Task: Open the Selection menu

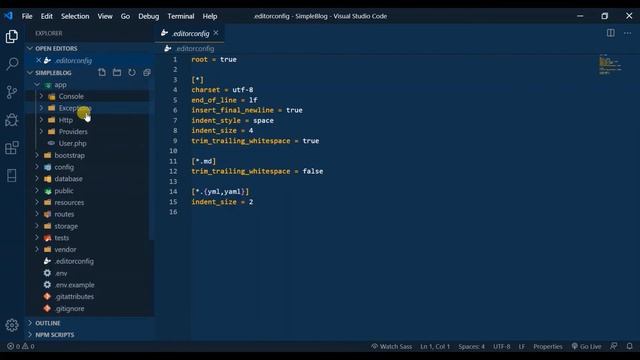Action: point(75,16)
